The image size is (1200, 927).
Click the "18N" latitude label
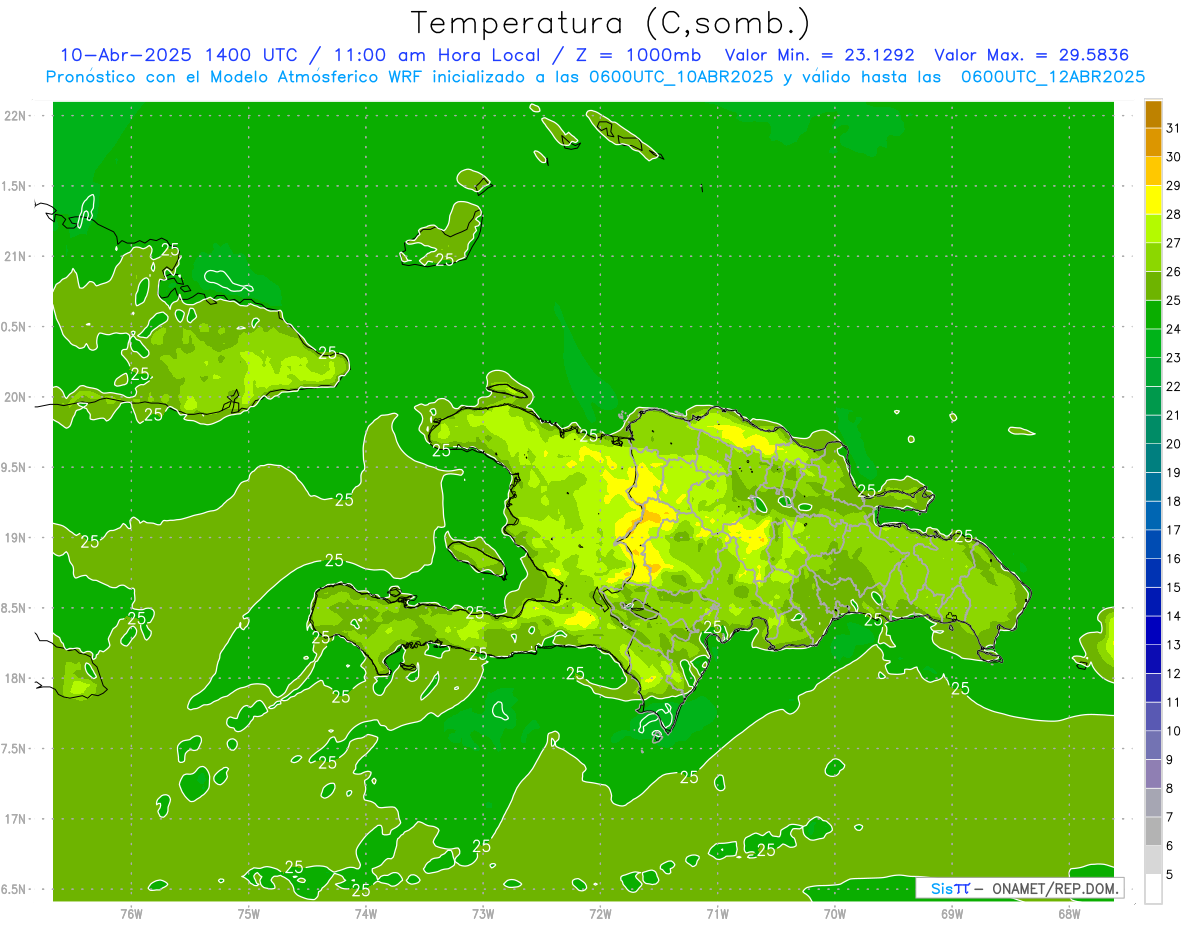point(16,679)
